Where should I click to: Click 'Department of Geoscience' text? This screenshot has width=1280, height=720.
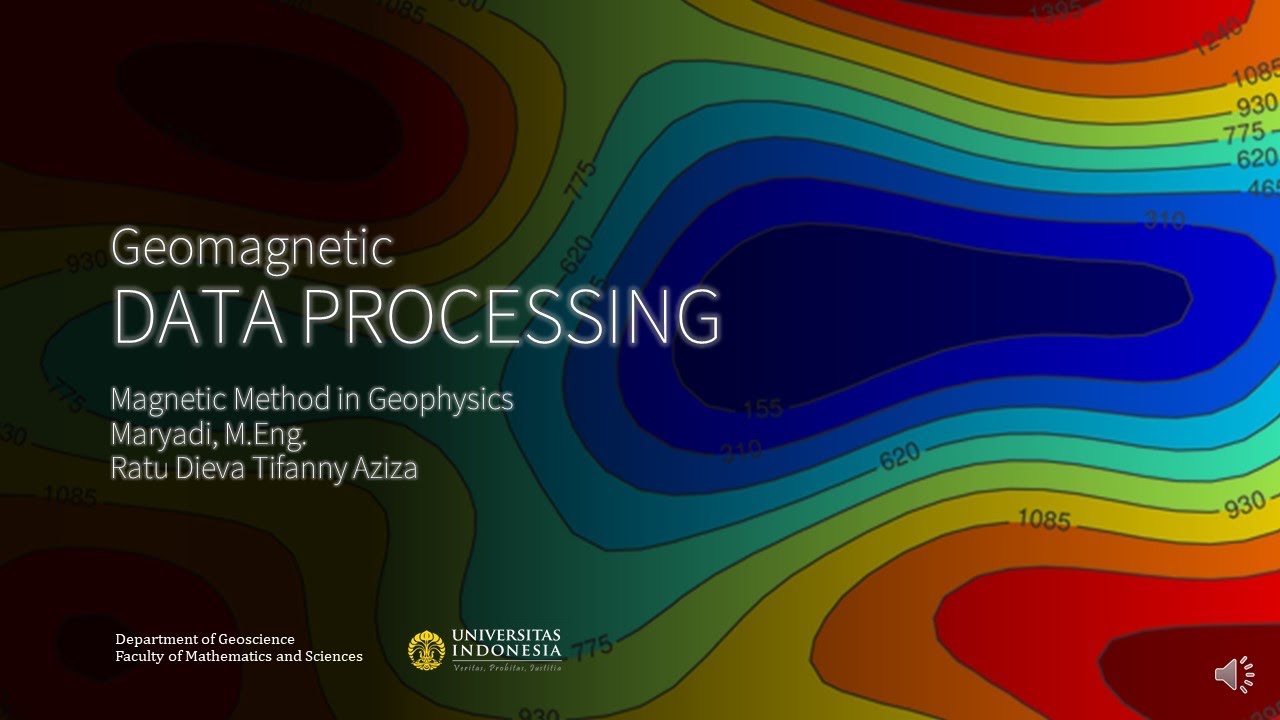pyautogui.click(x=205, y=639)
